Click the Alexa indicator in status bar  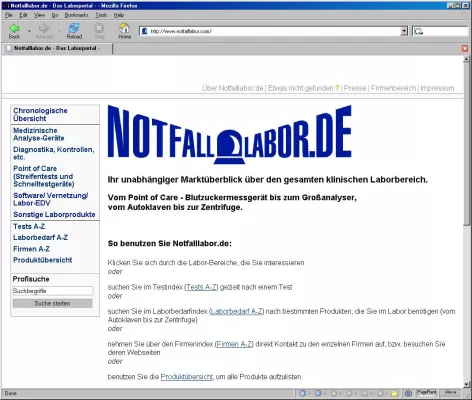[450, 393]
